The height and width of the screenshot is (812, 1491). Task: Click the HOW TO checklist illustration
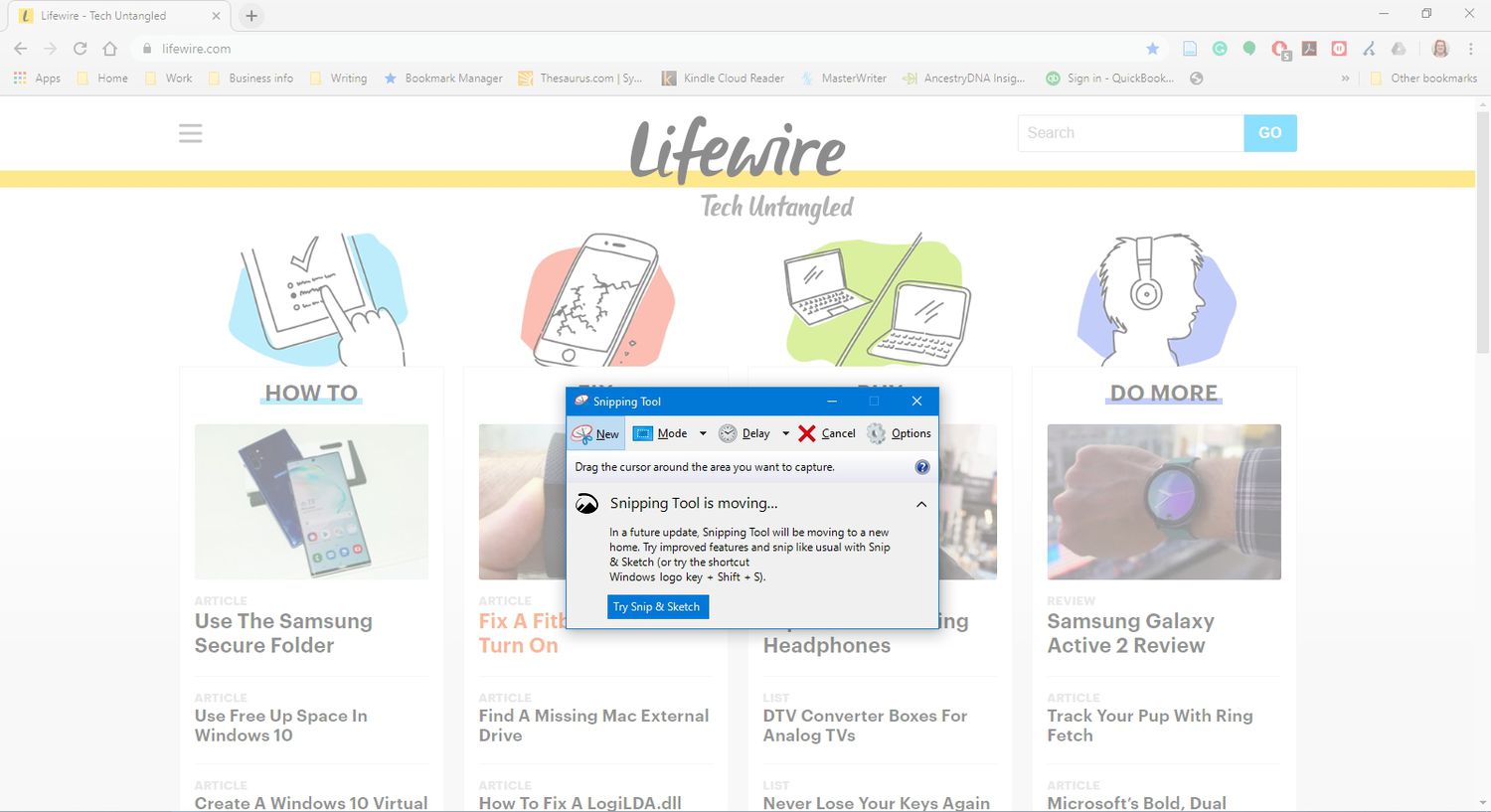(318, 298)
